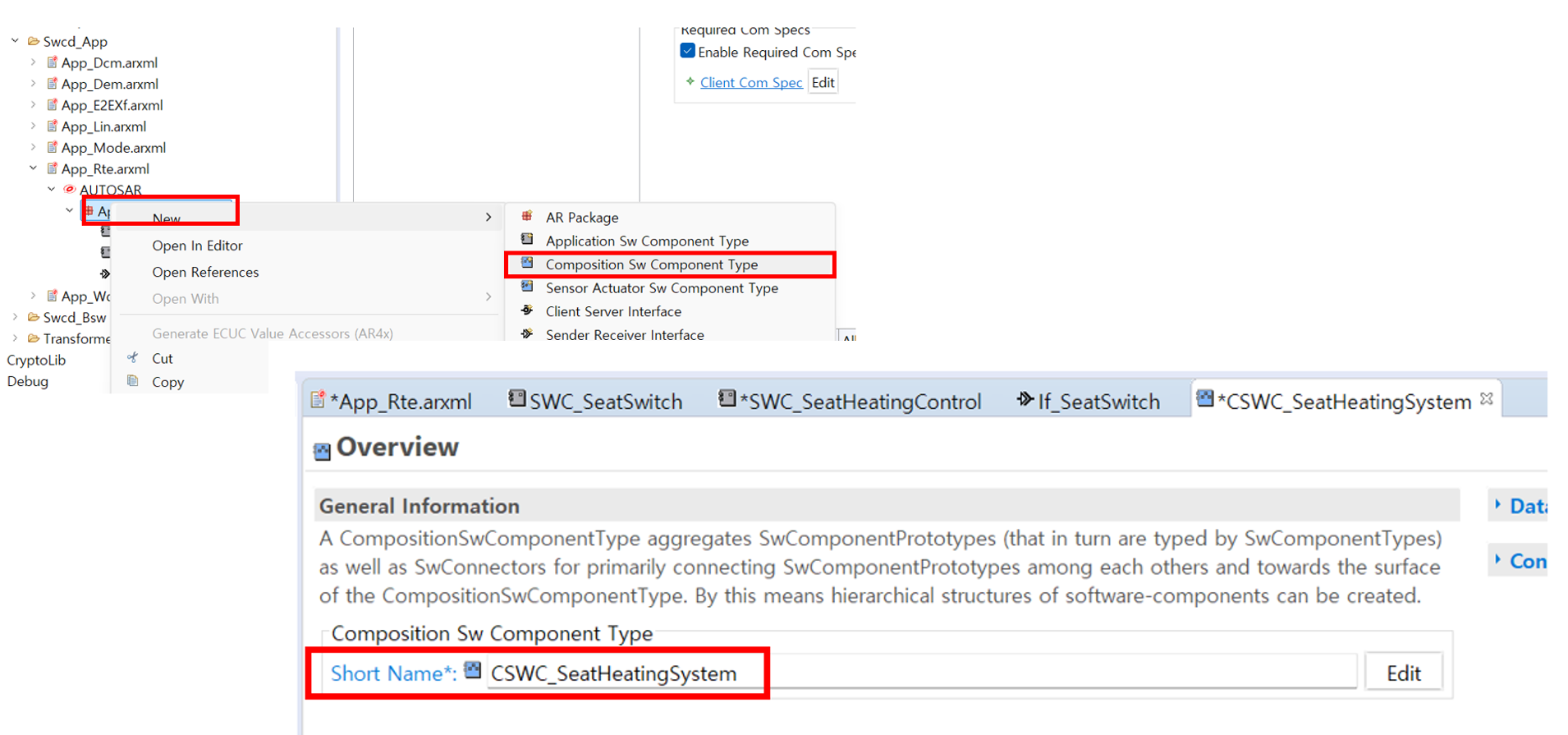The height and width of the screenshot is (735, 1568).
Task: Switch to the SWC_SeatSwitch tab
Action: pos(596,401)
